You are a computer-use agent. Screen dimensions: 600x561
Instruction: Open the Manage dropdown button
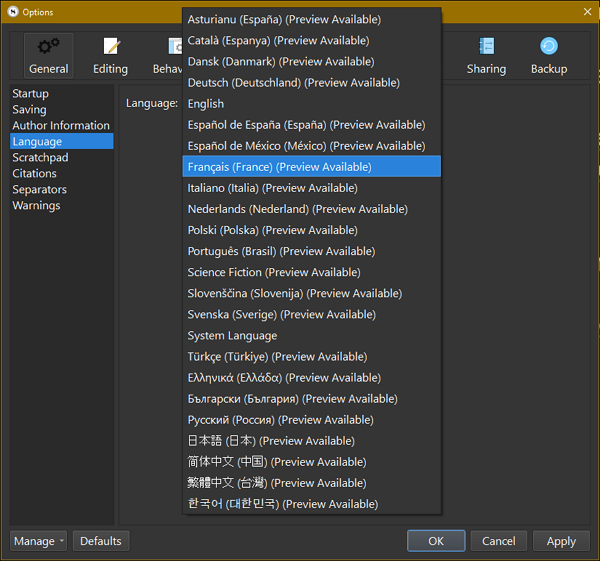38,541
